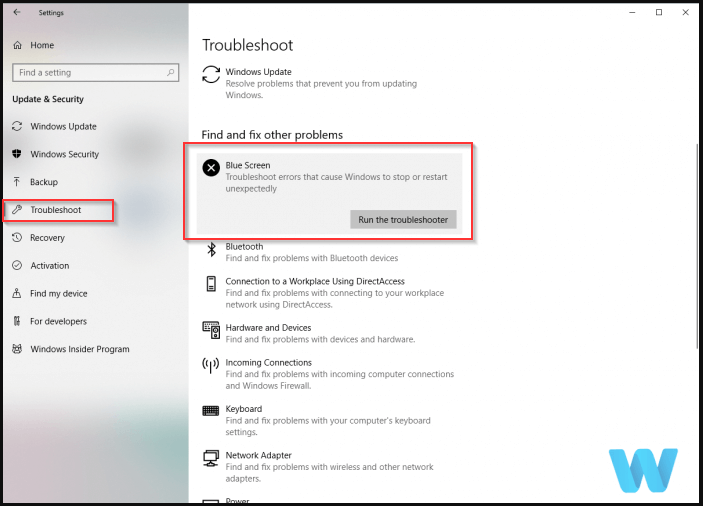The height and width of the screenshot is (506, 703).
Task: Click the Update & Security section heading
Action: (x=48, y=99)
